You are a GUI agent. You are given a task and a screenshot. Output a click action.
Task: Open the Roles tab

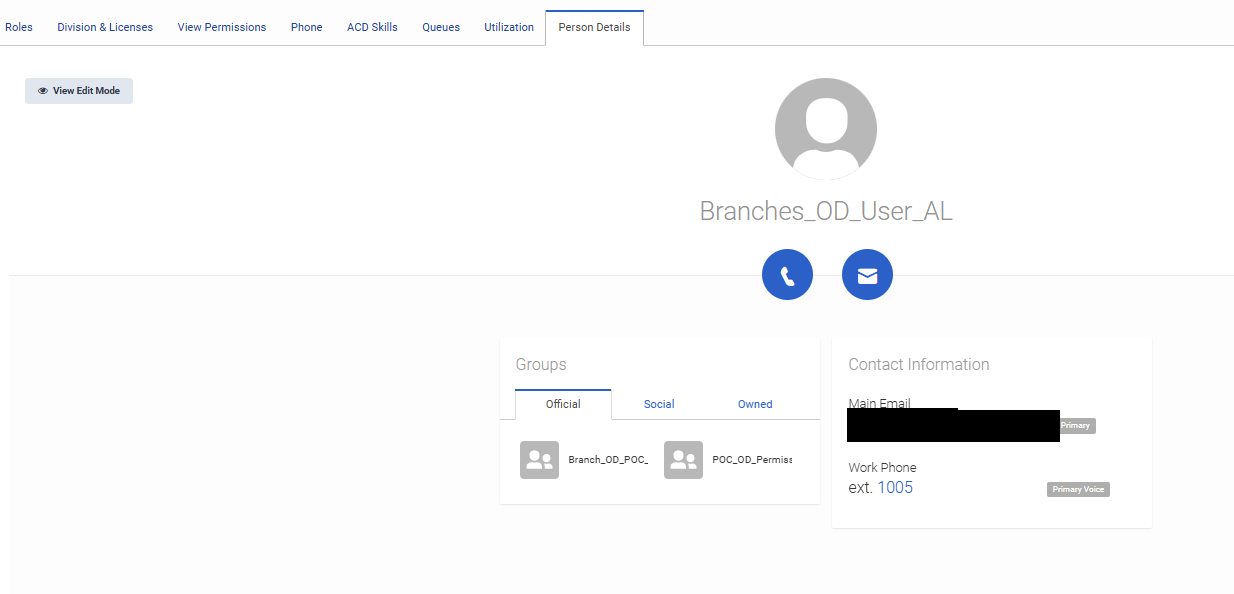(19, 27)
